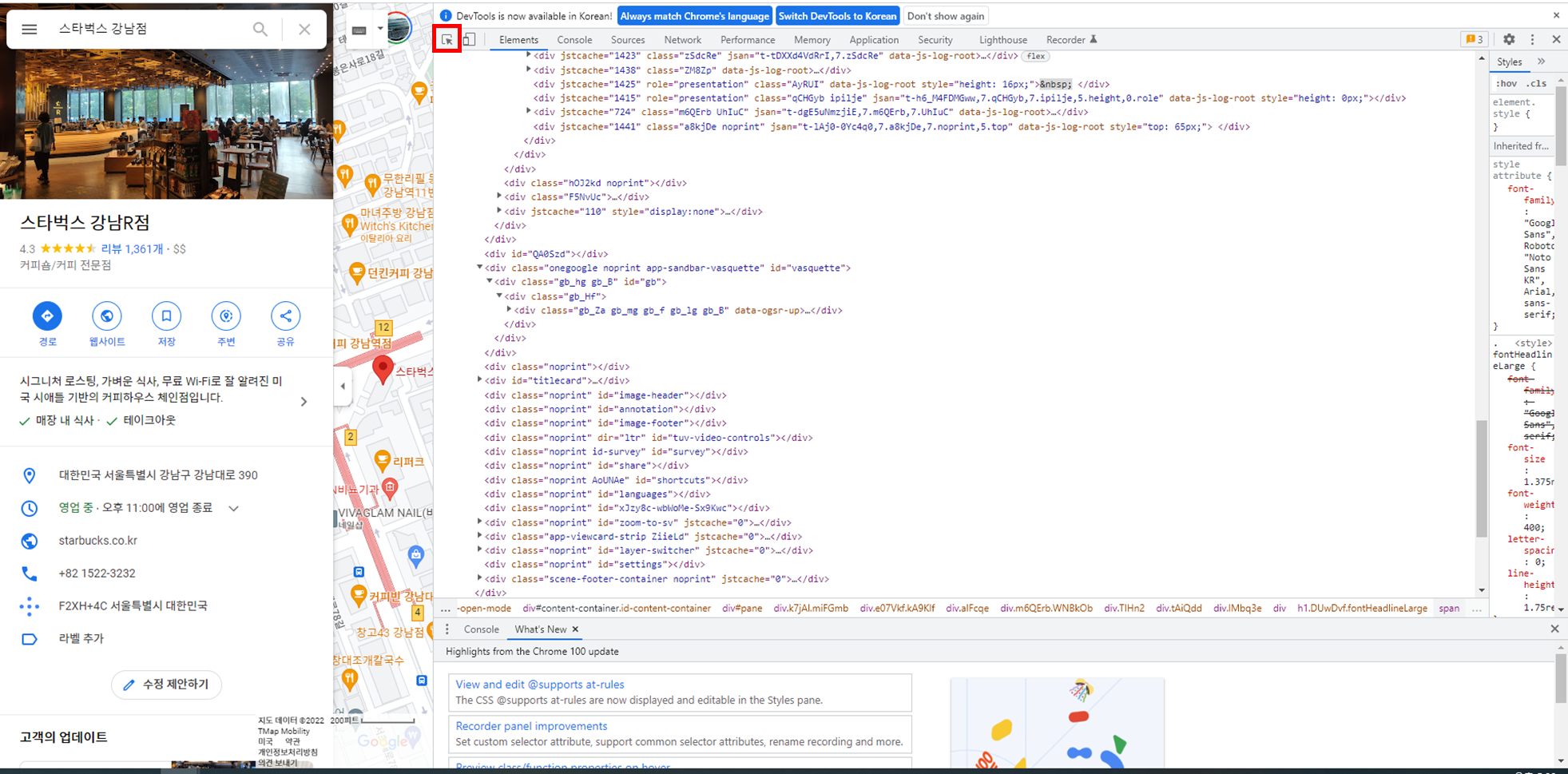Open the console drawer kebab menu
This screenshot has height=774, width=1568.
click(x=447, y=629)
